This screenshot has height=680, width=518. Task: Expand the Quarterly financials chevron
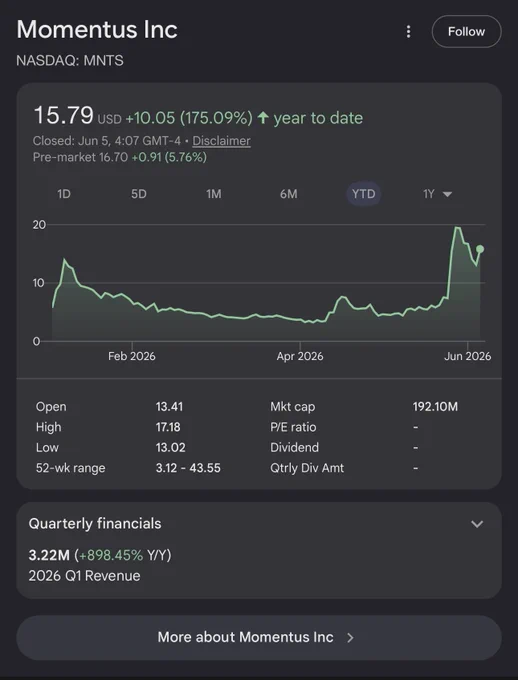pos(477,524)
